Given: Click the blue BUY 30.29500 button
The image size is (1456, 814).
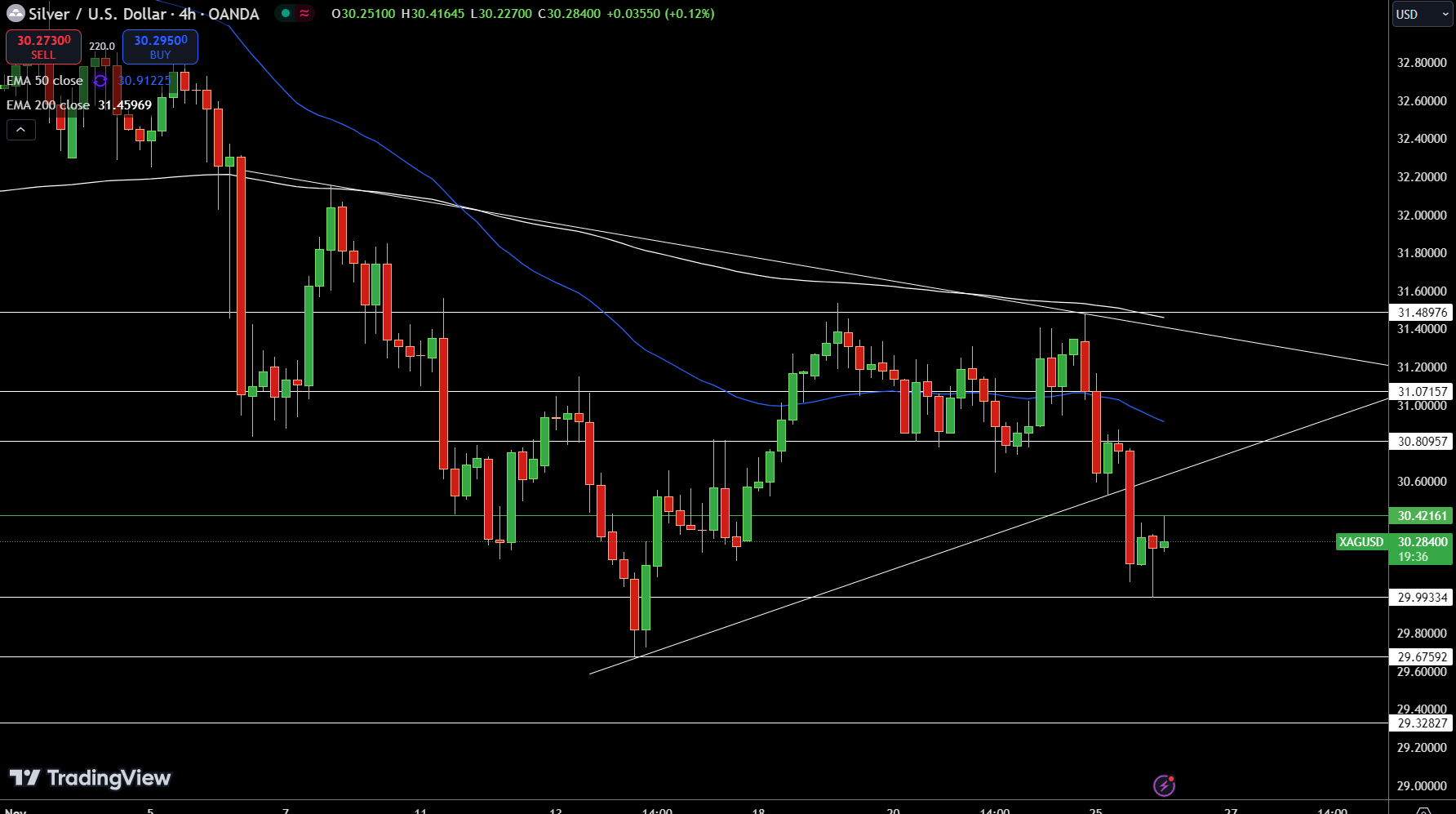Looking at the screenshot, I should coord(160,47).
